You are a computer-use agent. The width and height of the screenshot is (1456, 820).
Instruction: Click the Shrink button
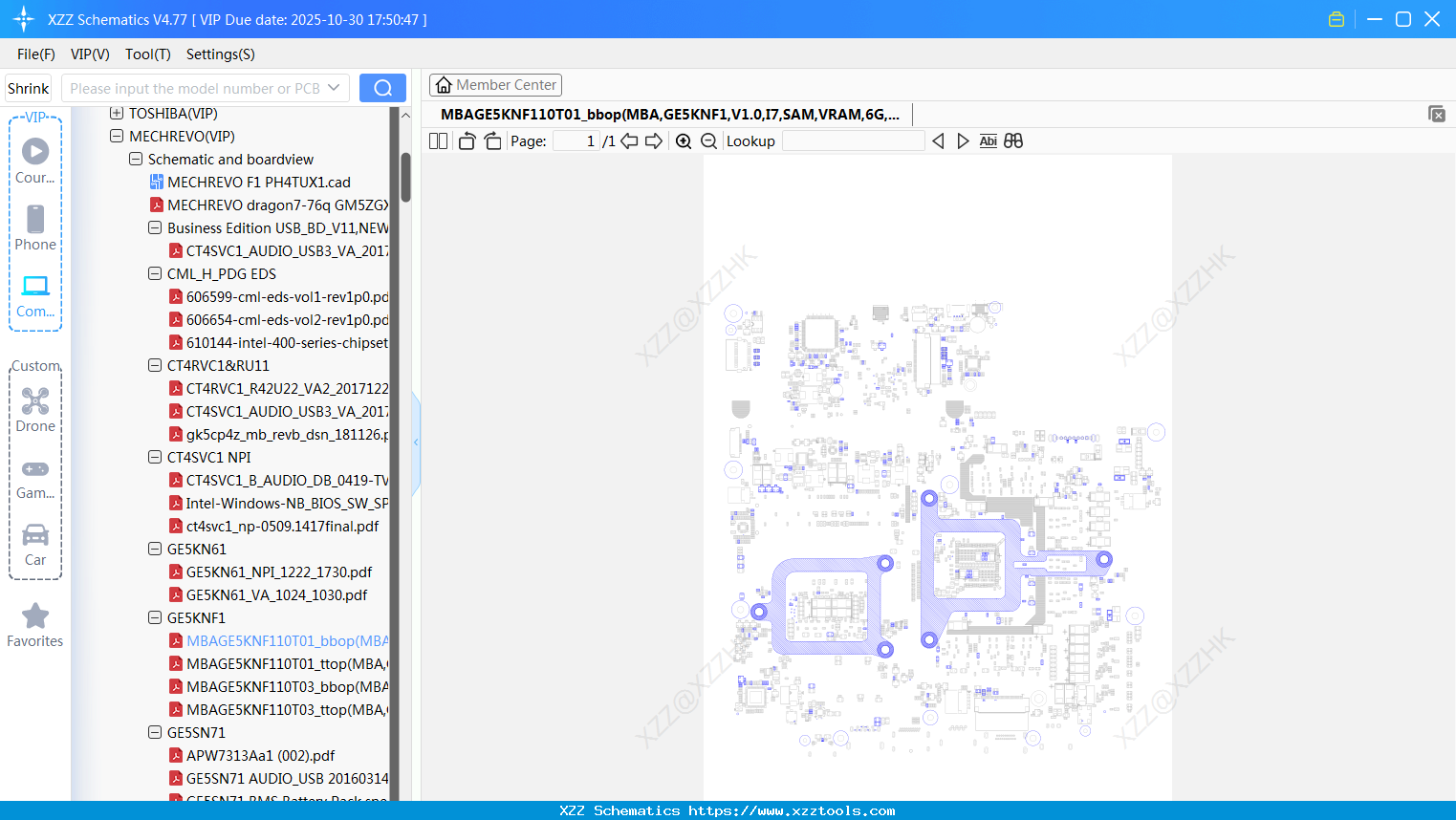click(29, 88)
